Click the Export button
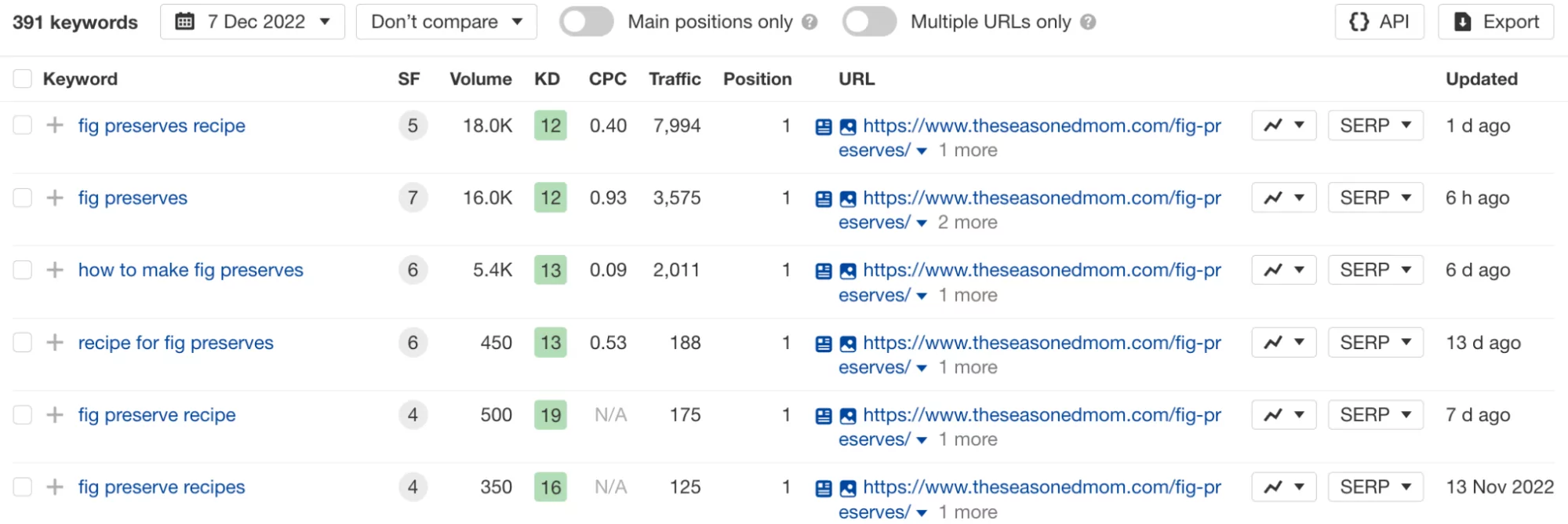The image size is (1568, 524). pyautogui.click(x=1496, y=22)
